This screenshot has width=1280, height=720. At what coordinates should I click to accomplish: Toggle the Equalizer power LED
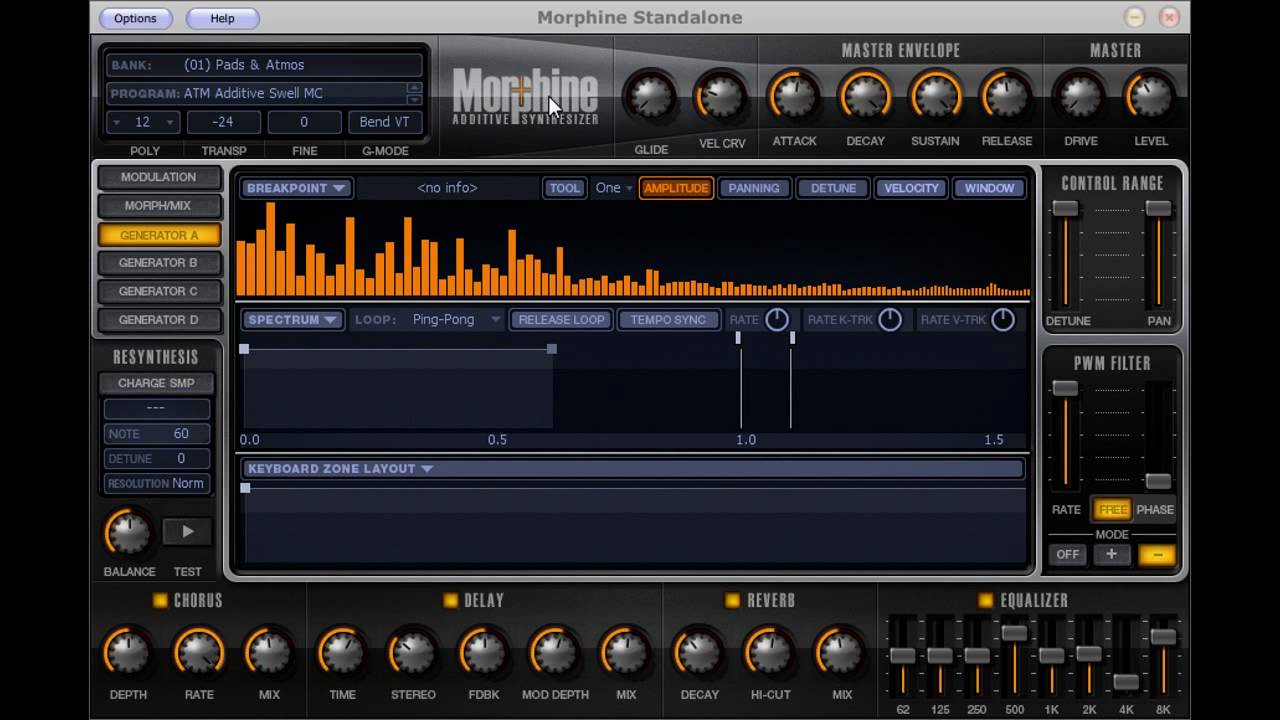[x=985, y=600]
